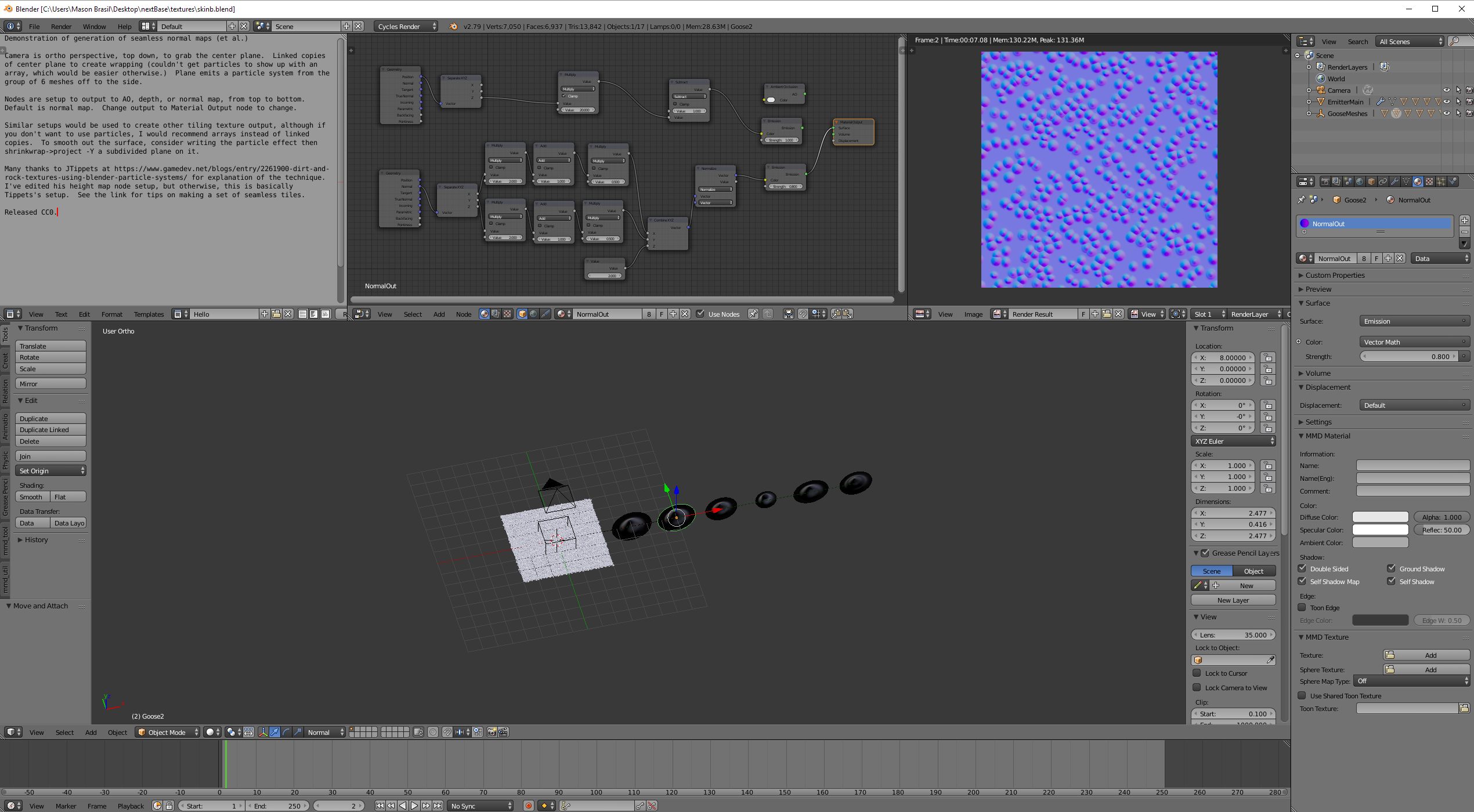Click the copy nodes icon in node header

[836, 314]
